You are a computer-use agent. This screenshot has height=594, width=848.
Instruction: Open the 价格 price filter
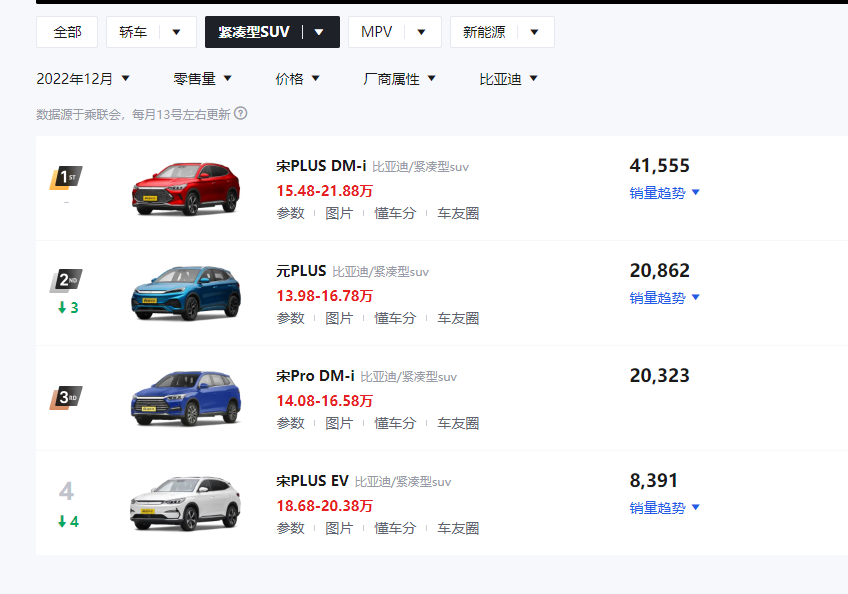298,79
